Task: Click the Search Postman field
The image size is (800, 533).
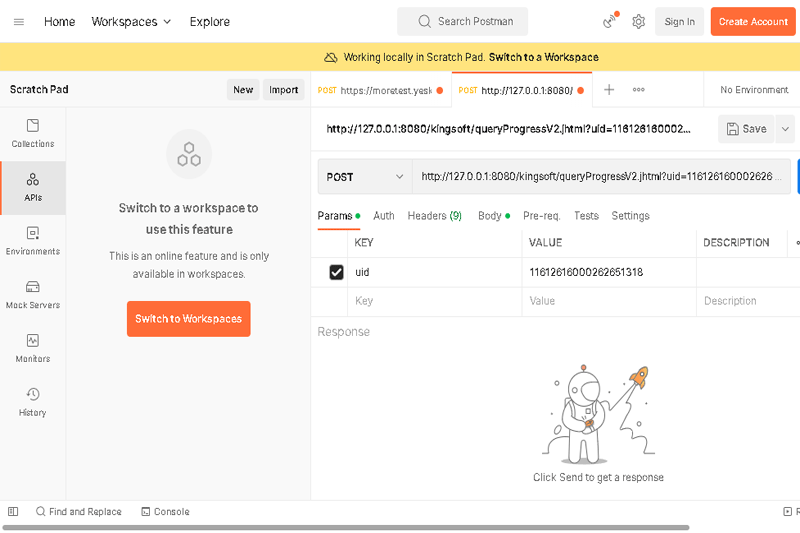Action: click(462, 22)
